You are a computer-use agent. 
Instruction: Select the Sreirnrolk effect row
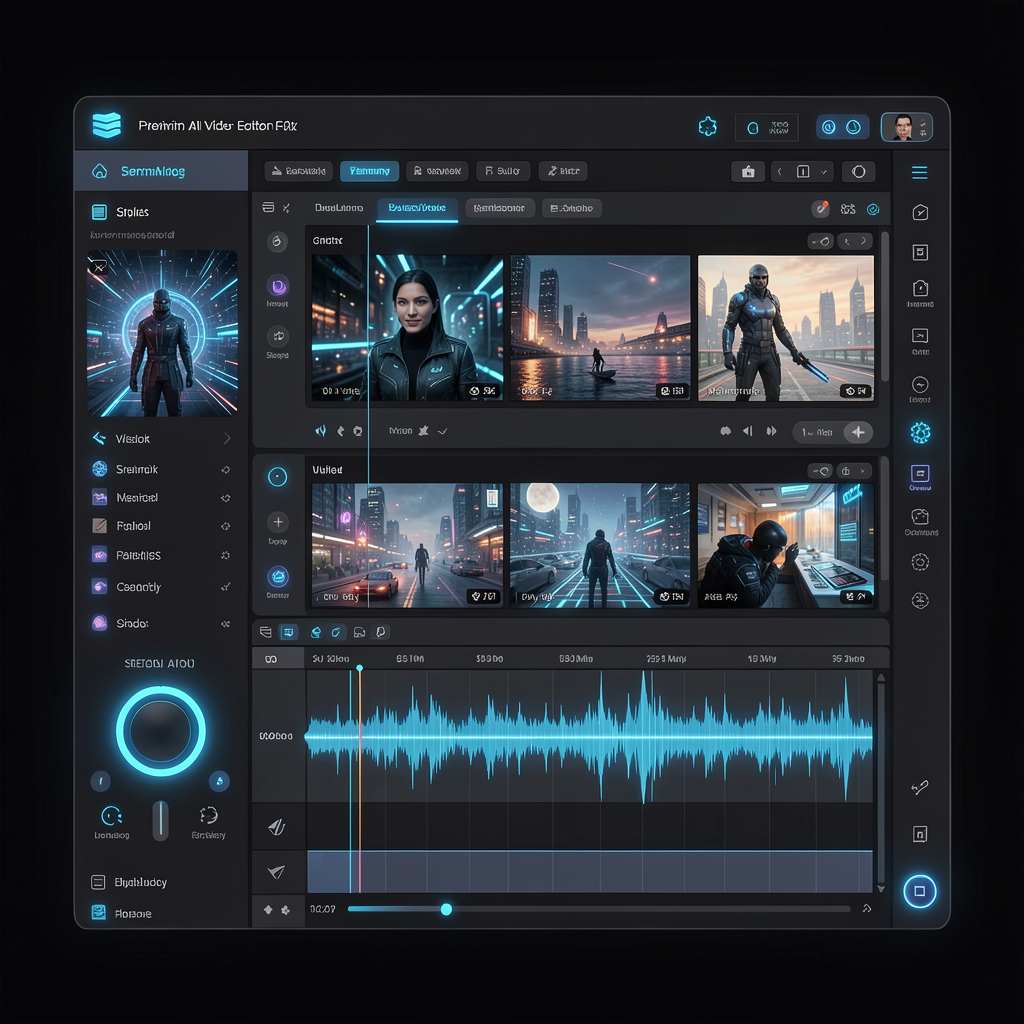click(x=161, y=469)
